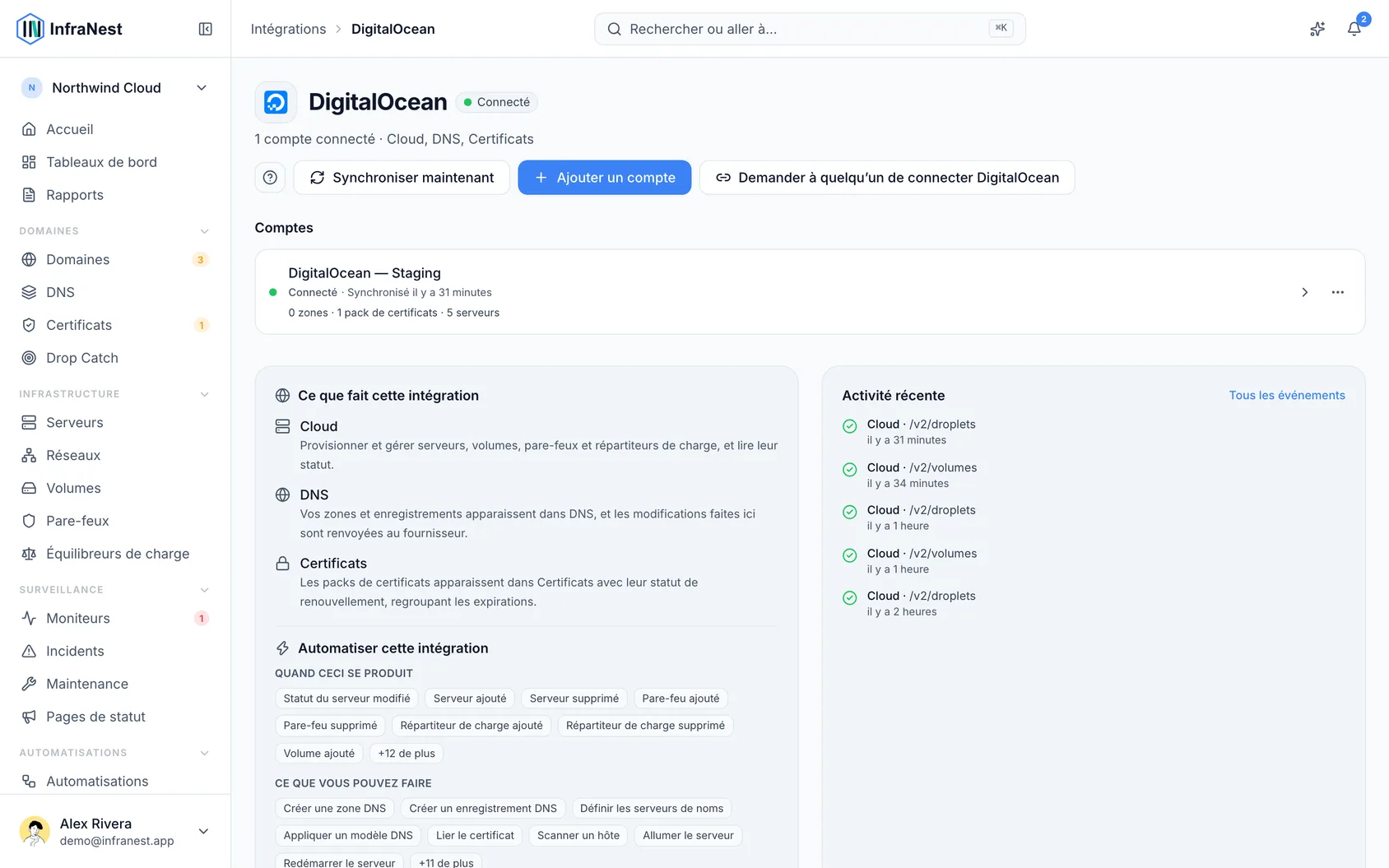Open the notifications bell
This screenshot has width=1389, height=868.
coord(1354,29)
